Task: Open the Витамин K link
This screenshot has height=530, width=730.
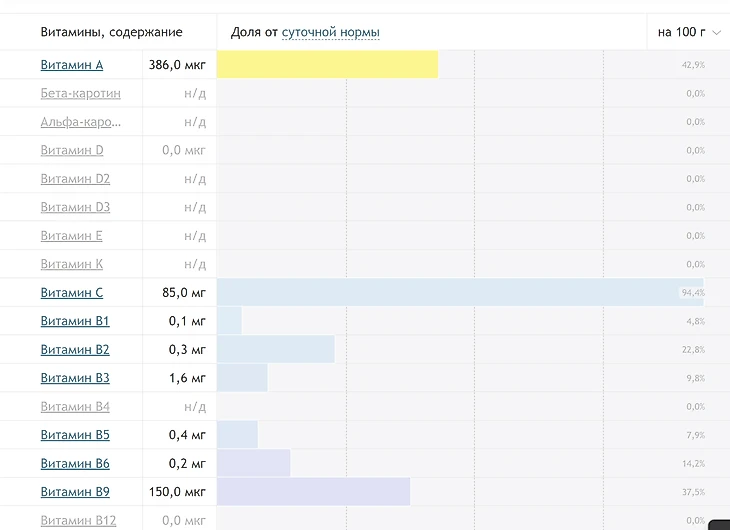Action: [72, 264]
